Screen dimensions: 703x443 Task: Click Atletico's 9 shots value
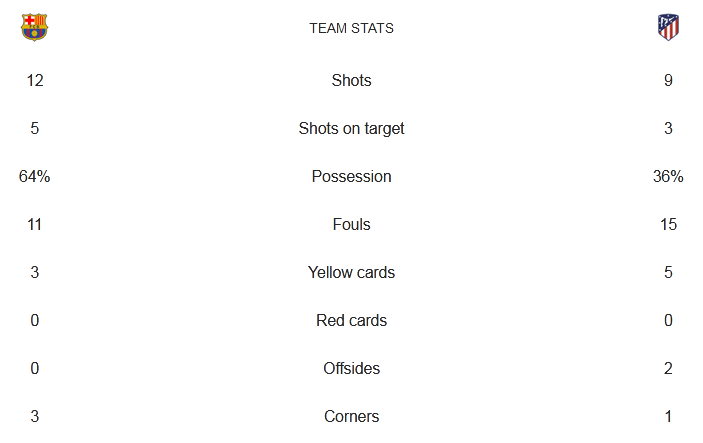tap(668, 80)
